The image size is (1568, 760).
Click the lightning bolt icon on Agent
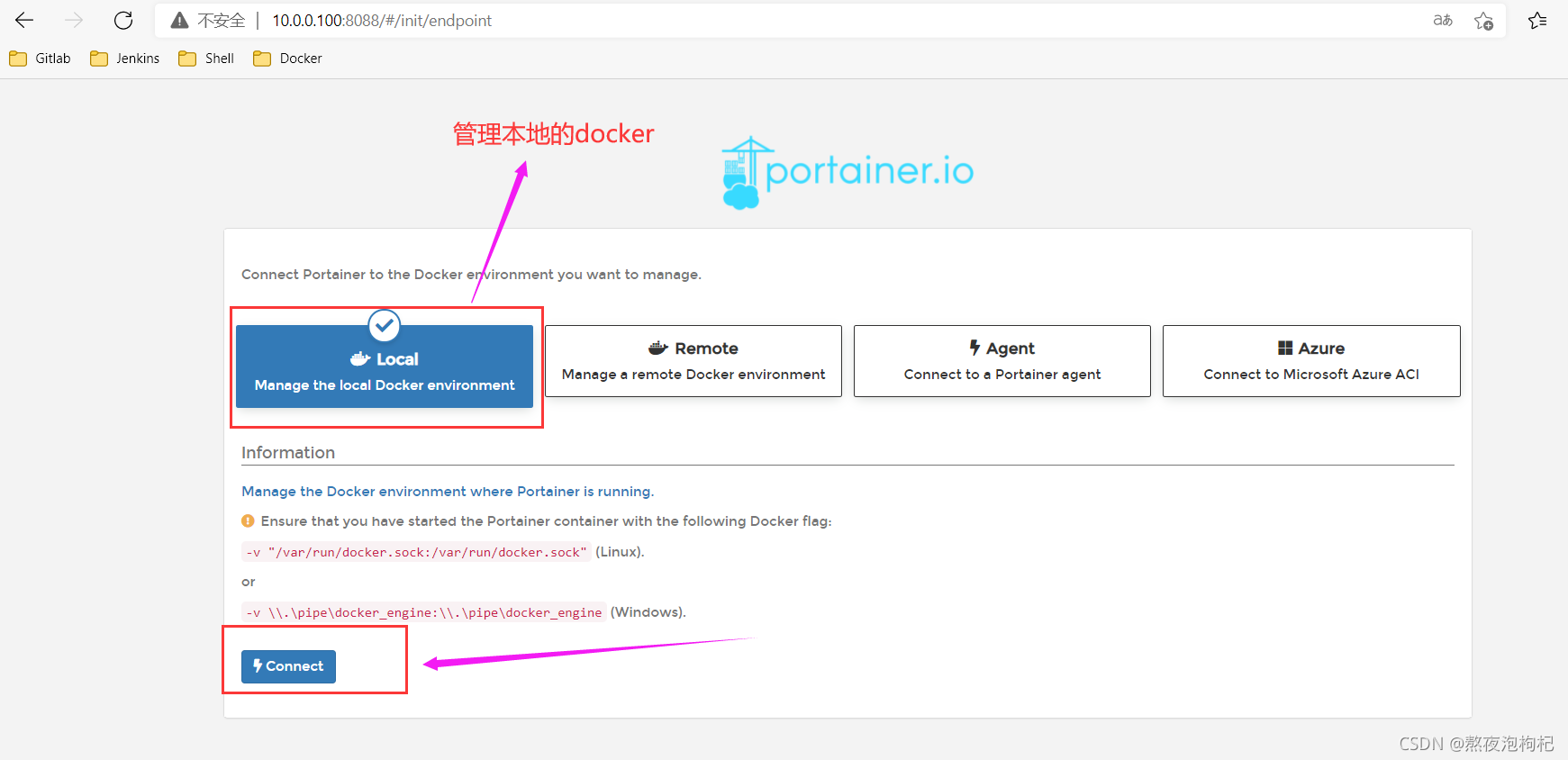[974, 348]
